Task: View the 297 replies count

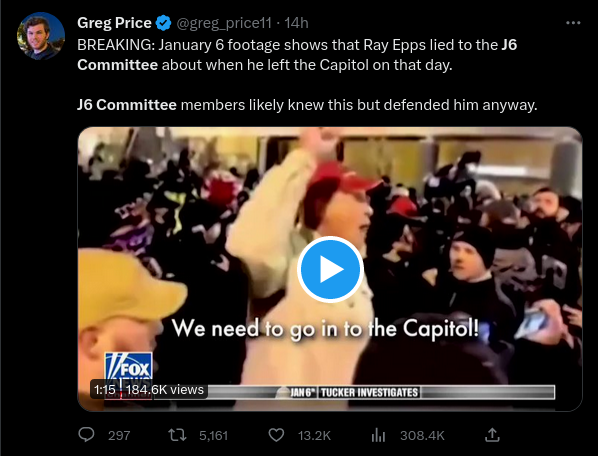Action: click(119, 435)
